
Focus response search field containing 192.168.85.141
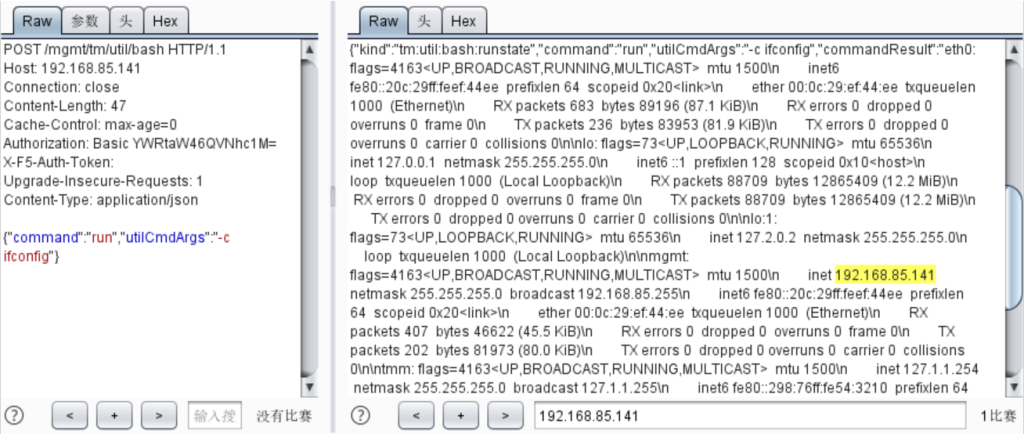[x=750, y=414]
